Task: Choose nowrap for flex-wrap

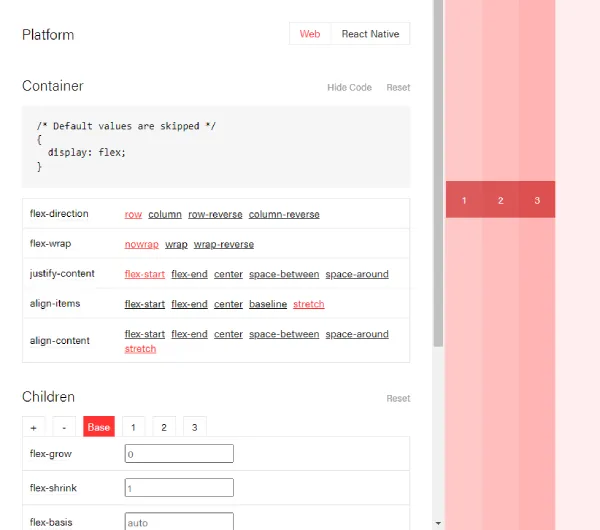Action: [142, 244]
